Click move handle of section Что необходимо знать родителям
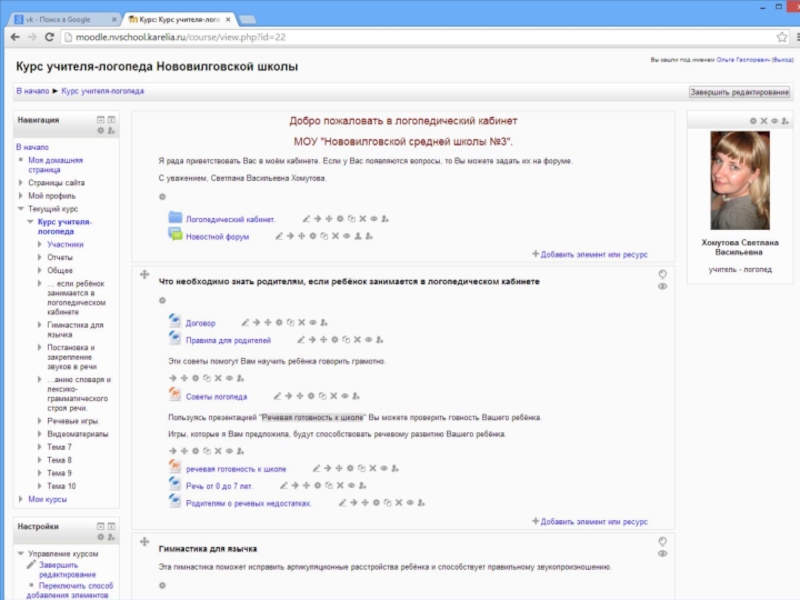This screenshot has width=800, height=600. [x=144, y=274]
